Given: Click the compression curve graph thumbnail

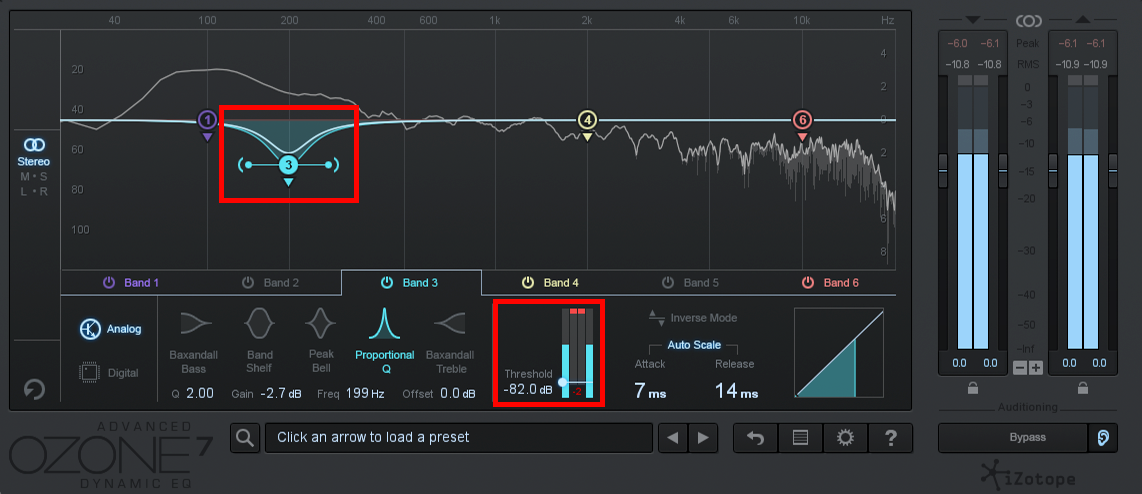Looking at the screenshot, I should 839,353.
